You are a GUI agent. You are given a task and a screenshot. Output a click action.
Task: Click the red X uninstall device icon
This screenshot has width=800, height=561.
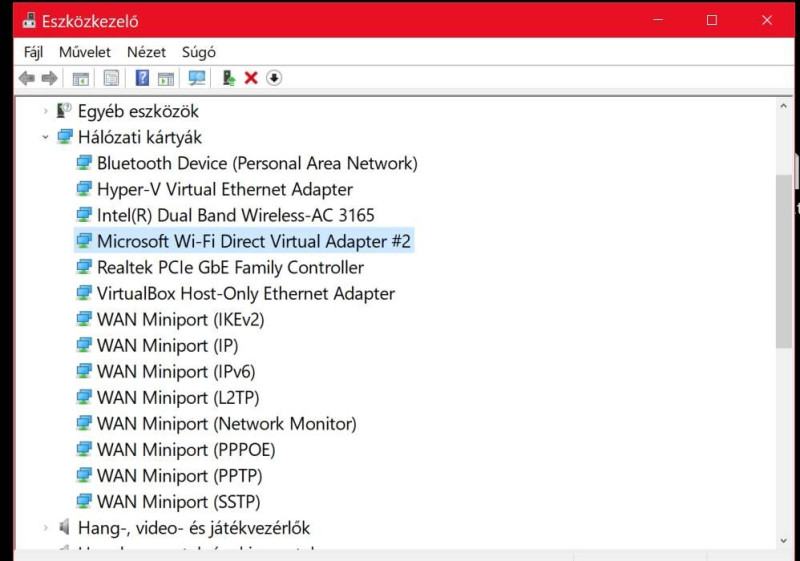tap(251, 78)
